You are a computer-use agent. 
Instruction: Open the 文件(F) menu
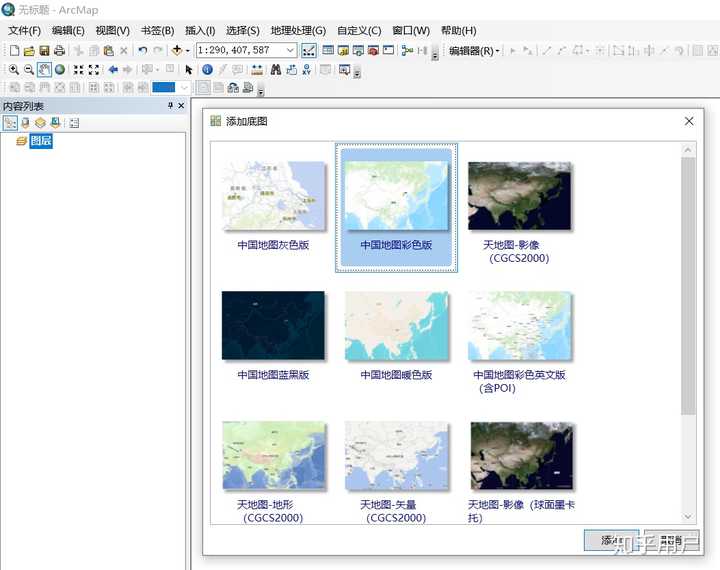point(24,31)
